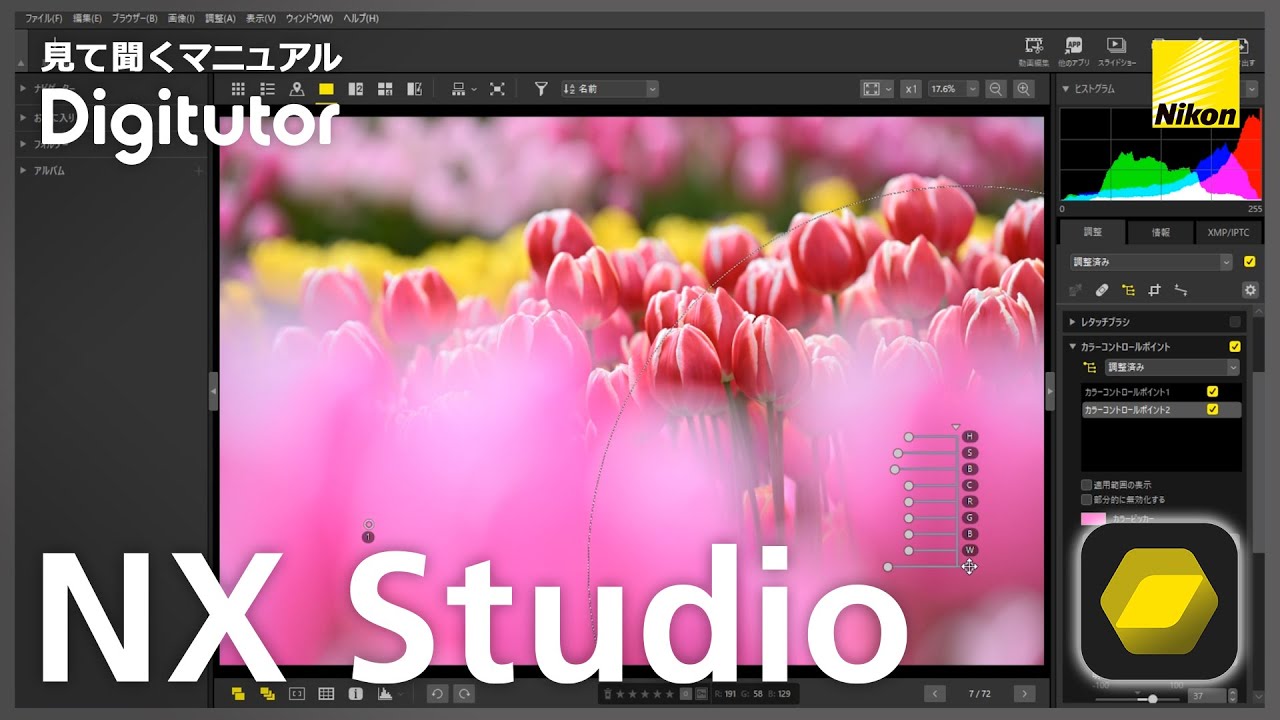Toggle histogram overlay in bottom bar
Image resolution: width=1280 pixels, height=720 pixels.
pos(385,693)
